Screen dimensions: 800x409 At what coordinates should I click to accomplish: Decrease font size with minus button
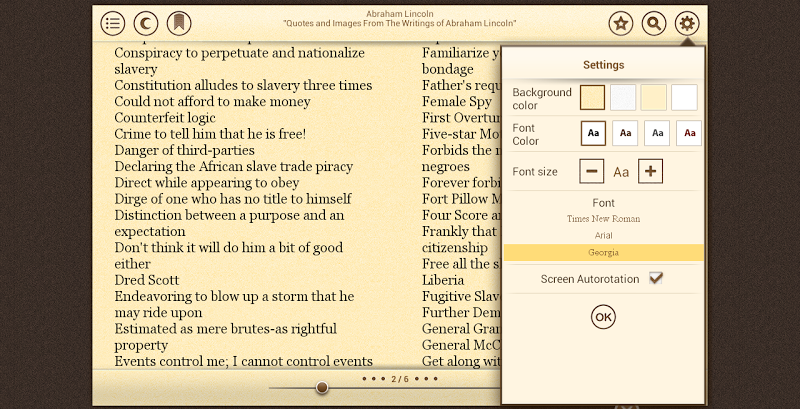[x=592, y=171]
